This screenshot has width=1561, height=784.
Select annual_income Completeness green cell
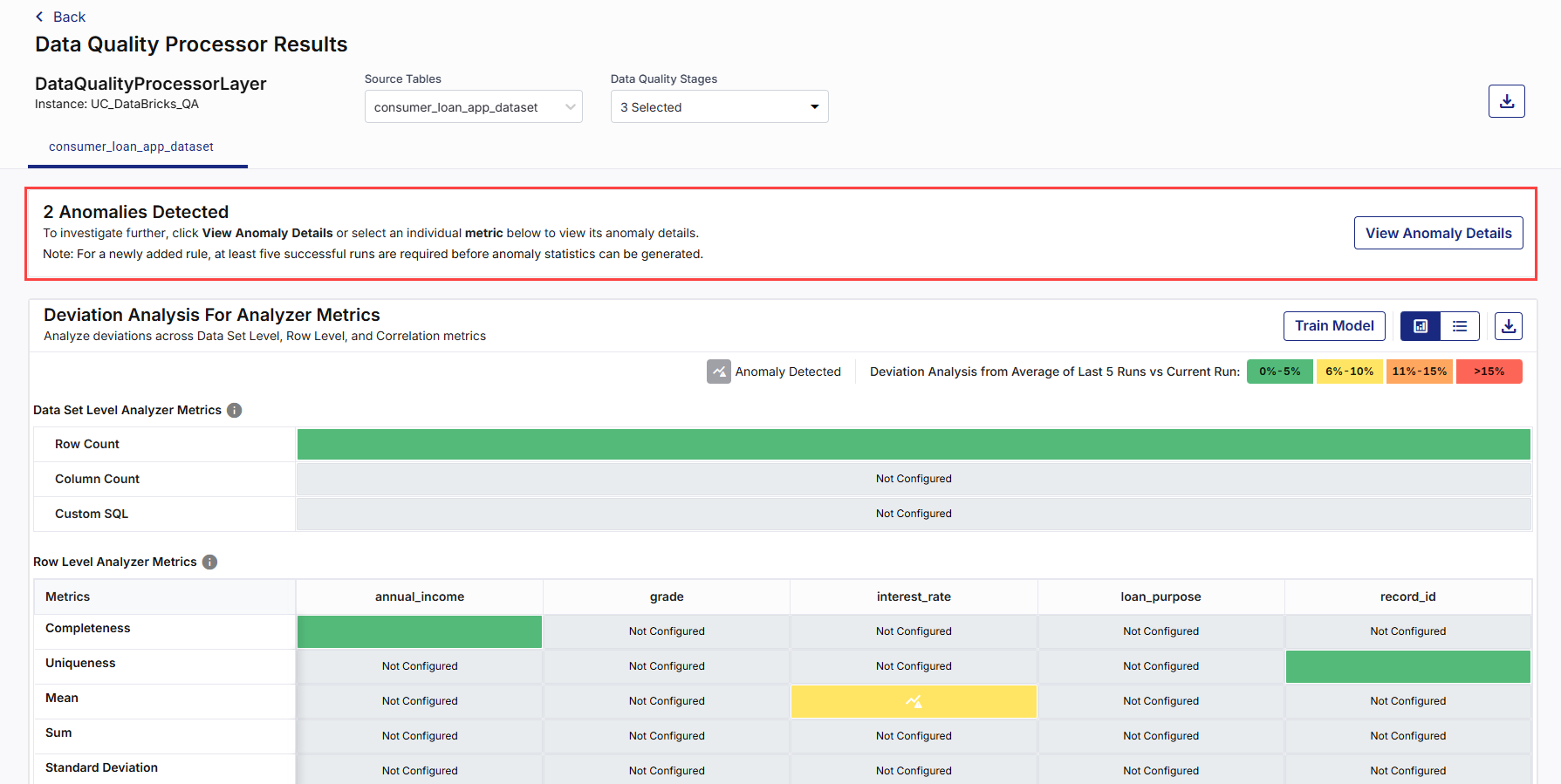click(420, 631)
